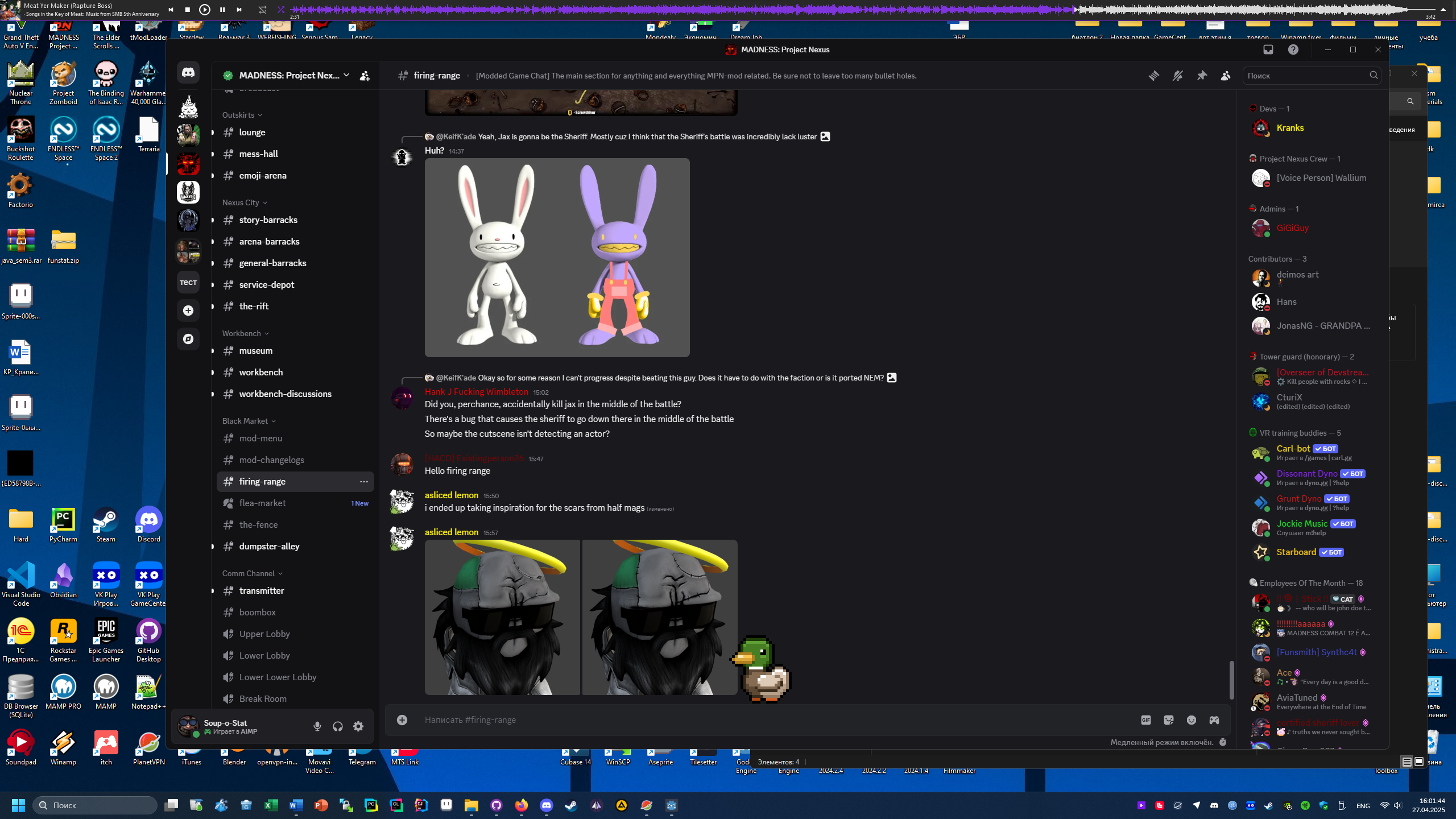Open user settings gear icon
The image size is (1456, 819).
358,726
